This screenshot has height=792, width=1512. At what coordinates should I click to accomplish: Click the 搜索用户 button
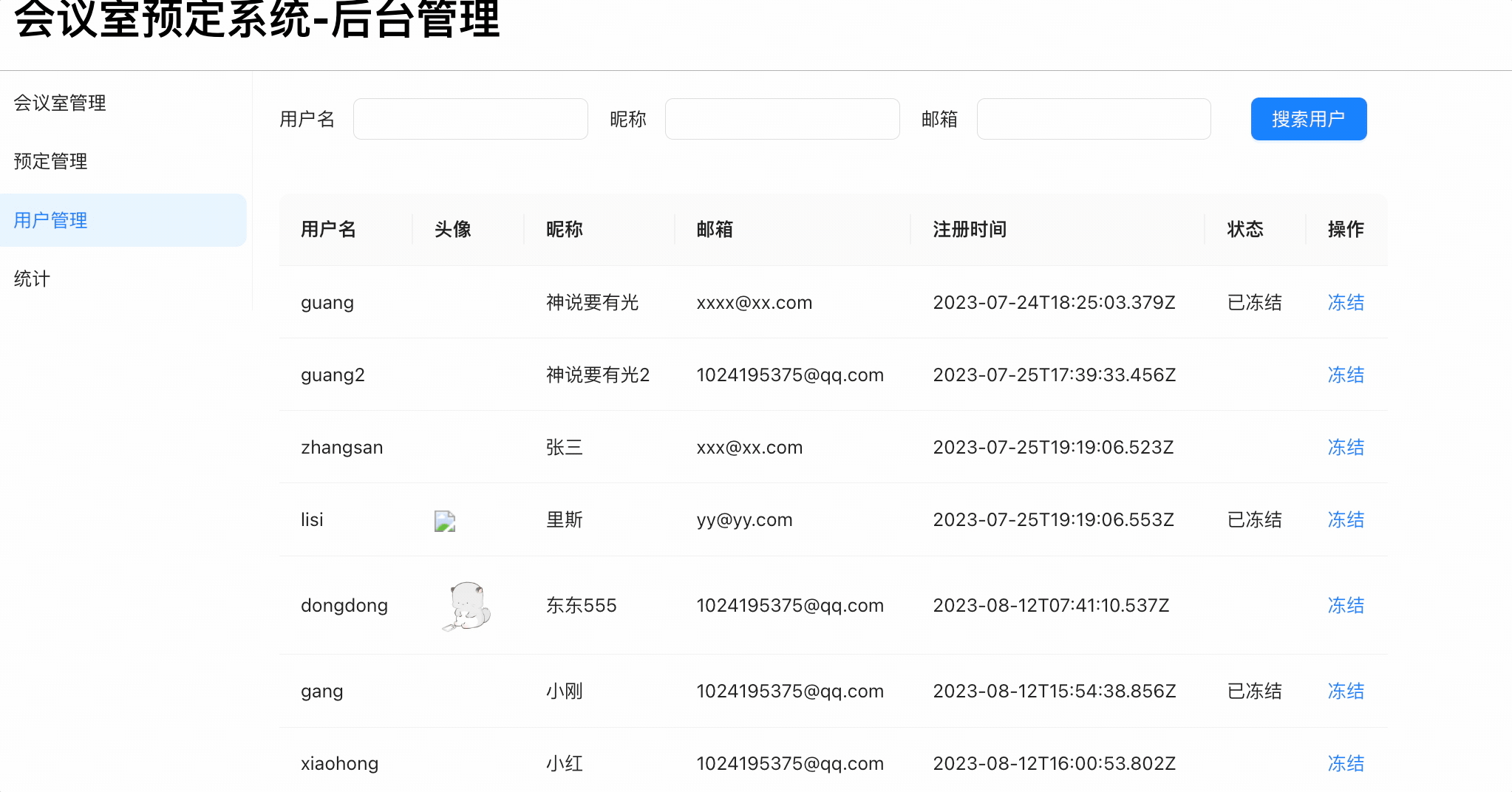coord(1309,119)
